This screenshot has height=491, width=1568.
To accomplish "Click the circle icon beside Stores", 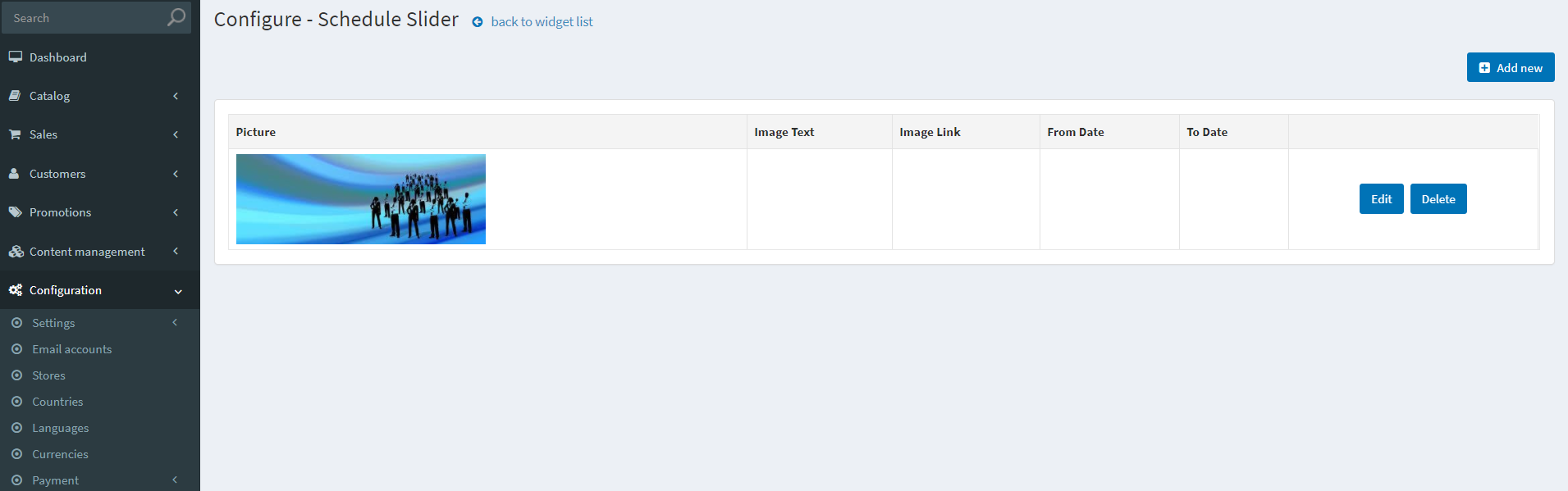I will coord(16,375).
